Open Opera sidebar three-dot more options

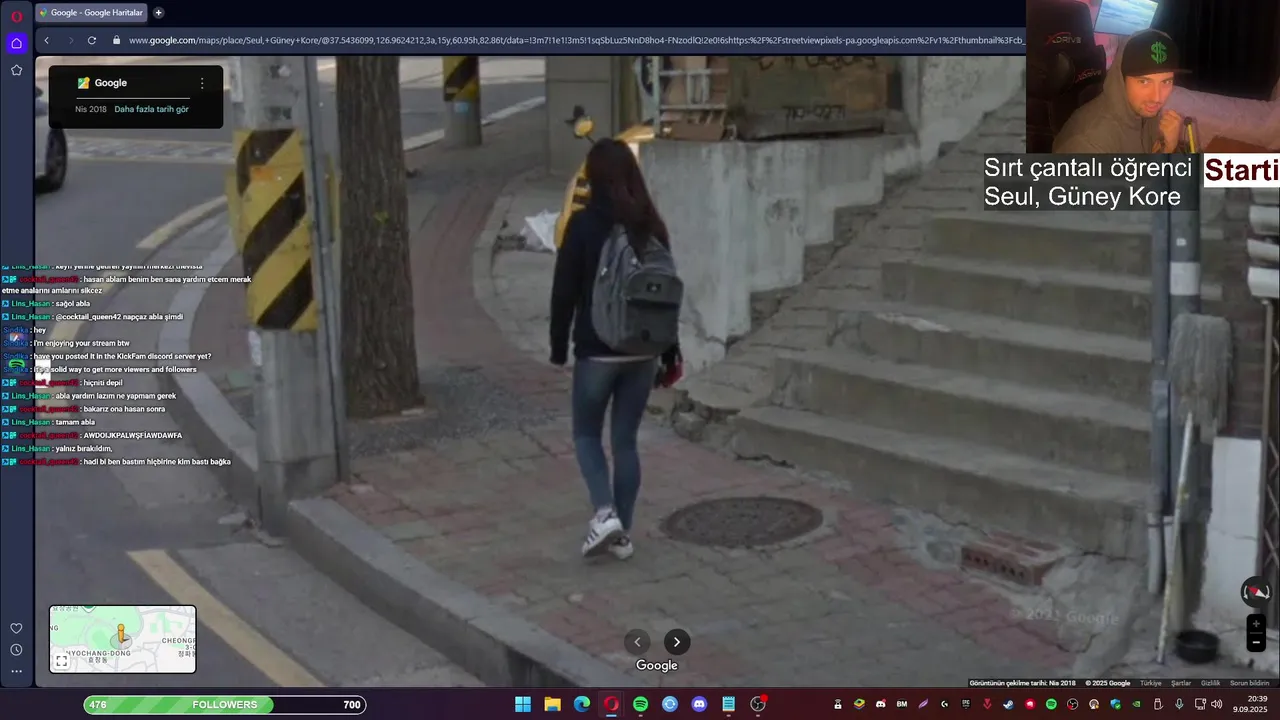tap(16, 671)
